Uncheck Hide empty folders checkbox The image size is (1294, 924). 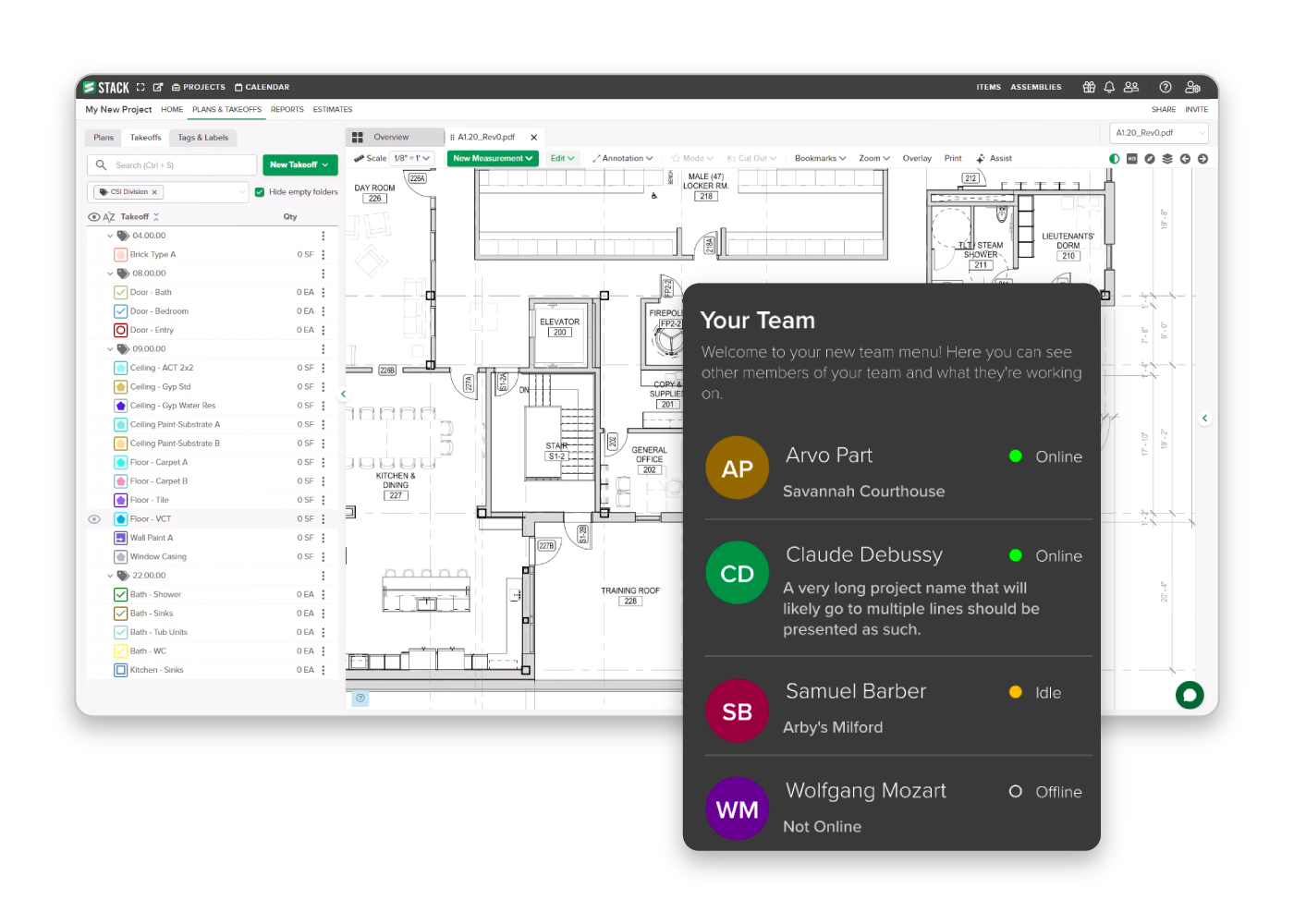(x=260, y=192)
